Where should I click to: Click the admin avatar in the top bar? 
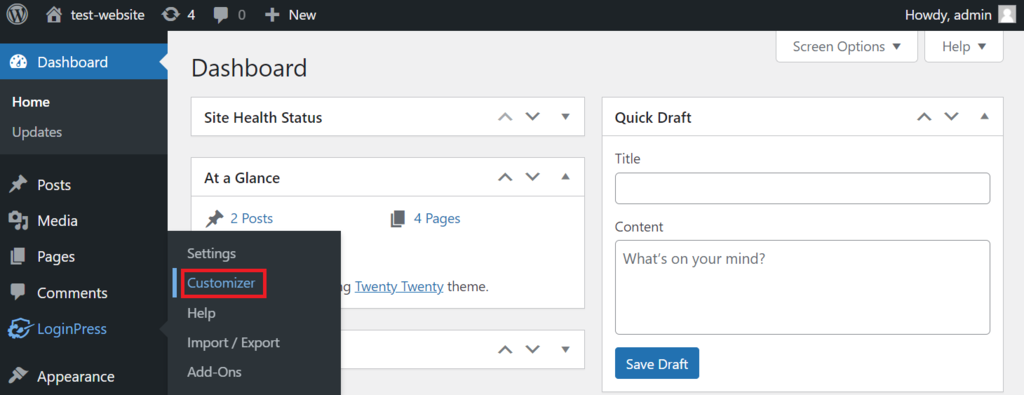[x=1007, y=14]
